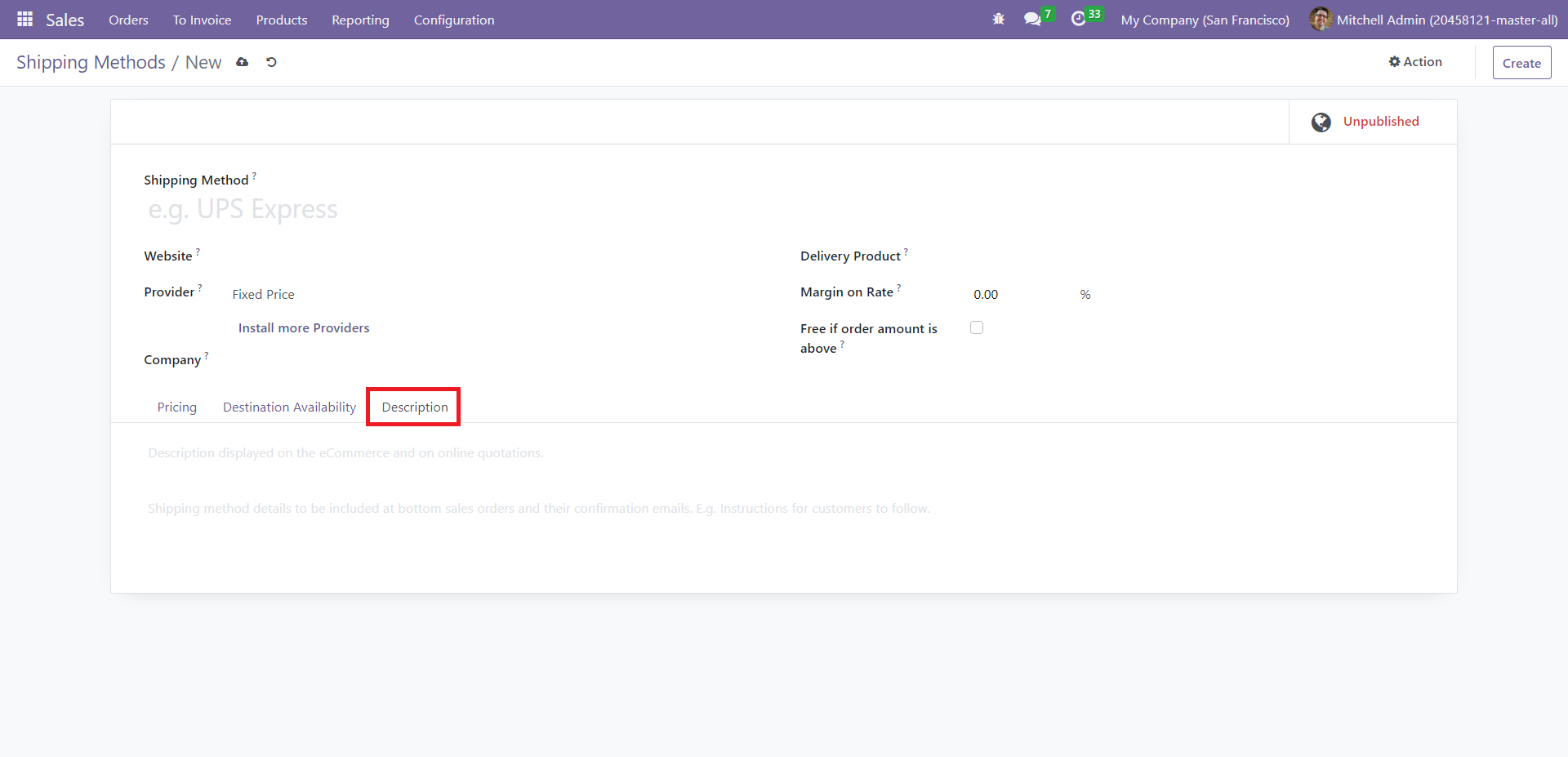
Task: Switch to the Destination Availability tab
Action: pos(289,407)
